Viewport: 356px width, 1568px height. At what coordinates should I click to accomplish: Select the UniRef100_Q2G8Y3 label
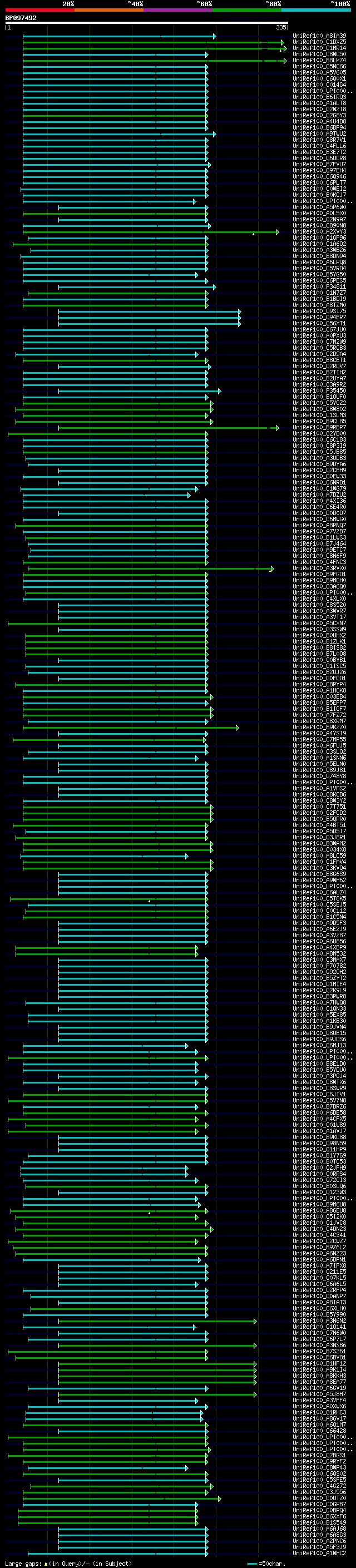click(319, 116)
